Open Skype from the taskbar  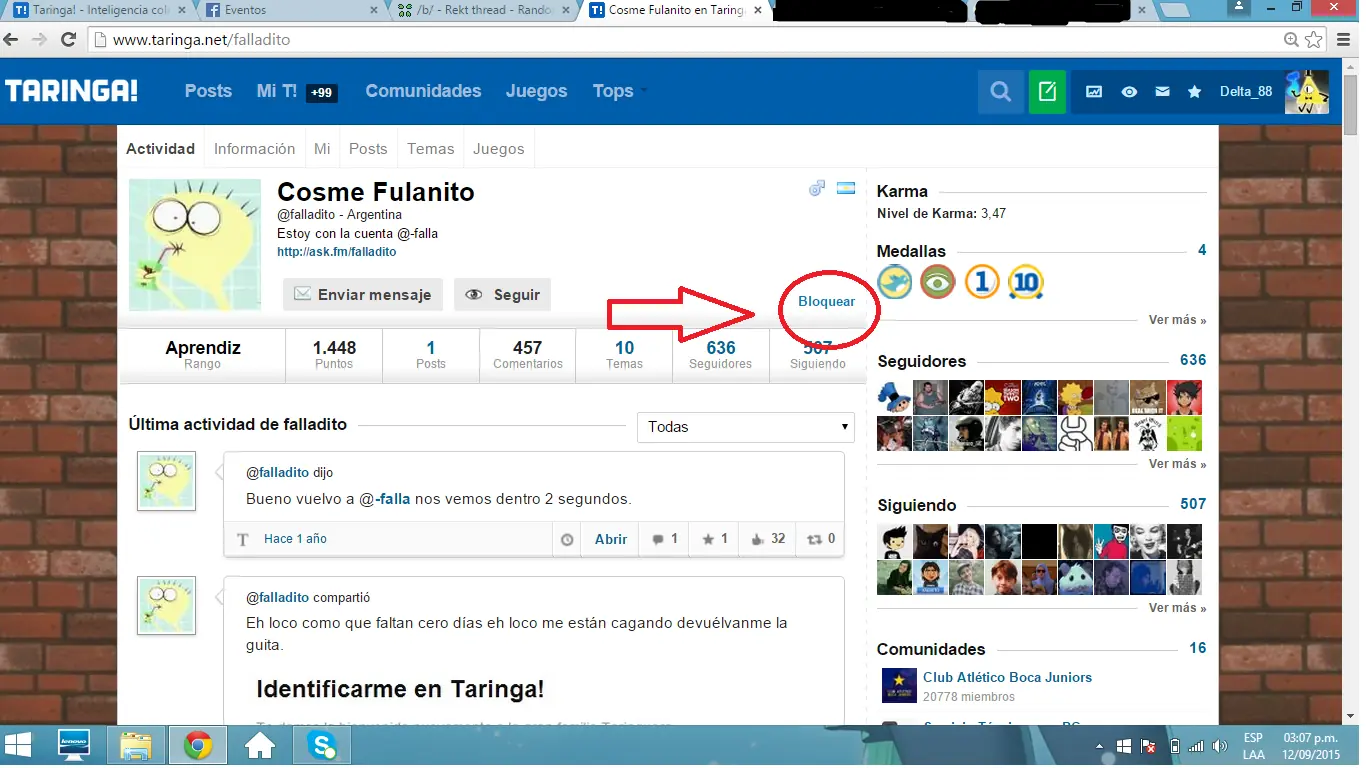coord(321,745)
